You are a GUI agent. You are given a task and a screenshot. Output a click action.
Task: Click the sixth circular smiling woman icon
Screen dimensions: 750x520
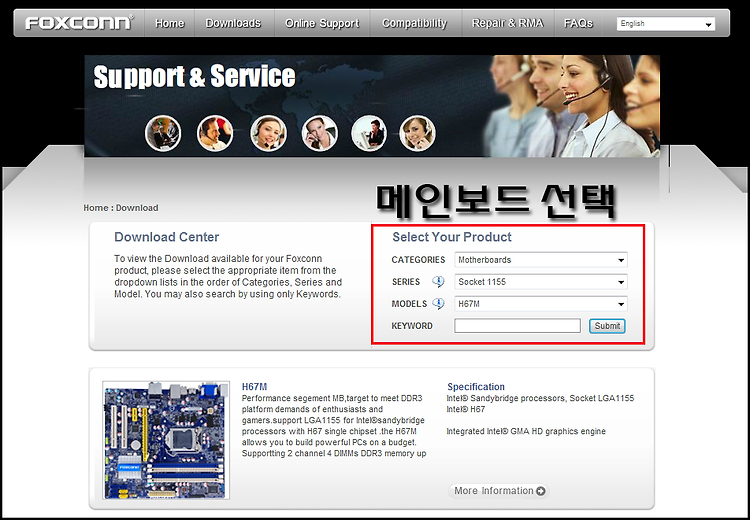click(x=418, y=133)
